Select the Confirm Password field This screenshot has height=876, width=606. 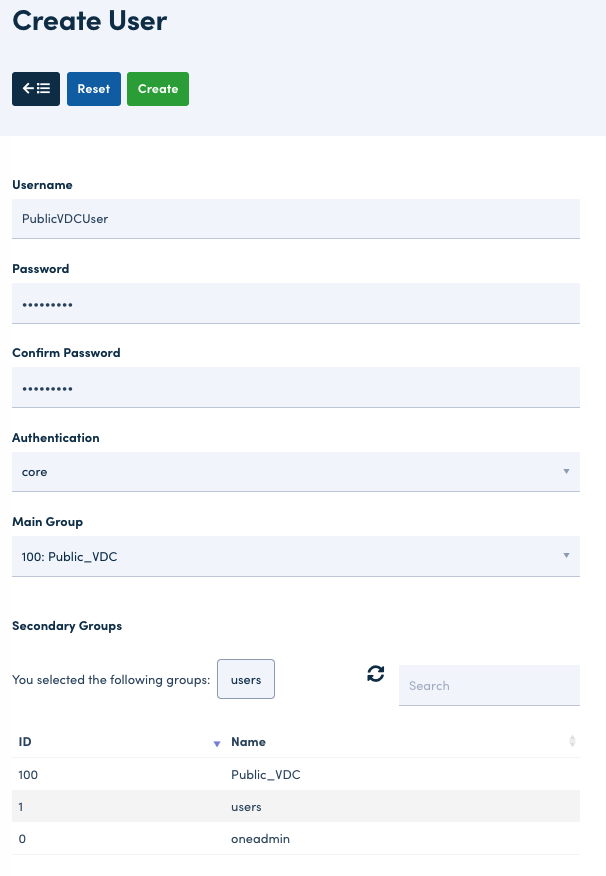(295, 387)
